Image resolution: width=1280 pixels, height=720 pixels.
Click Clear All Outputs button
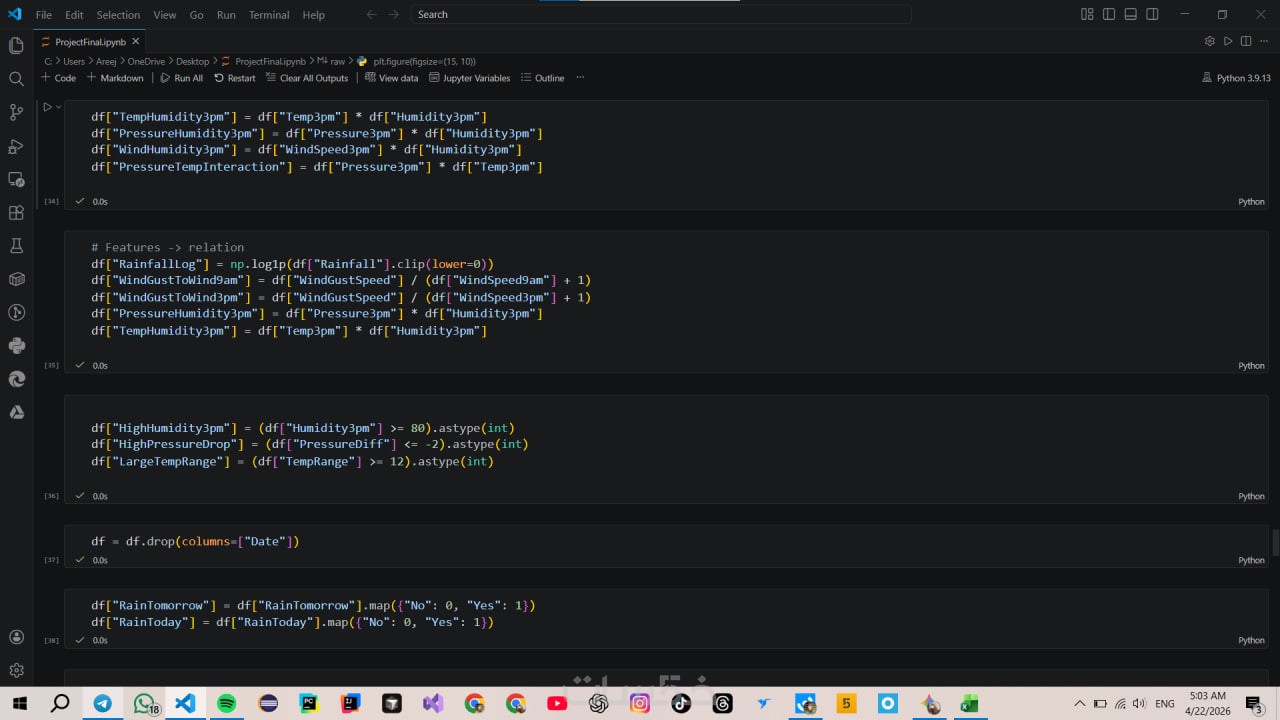click(307, 78)
